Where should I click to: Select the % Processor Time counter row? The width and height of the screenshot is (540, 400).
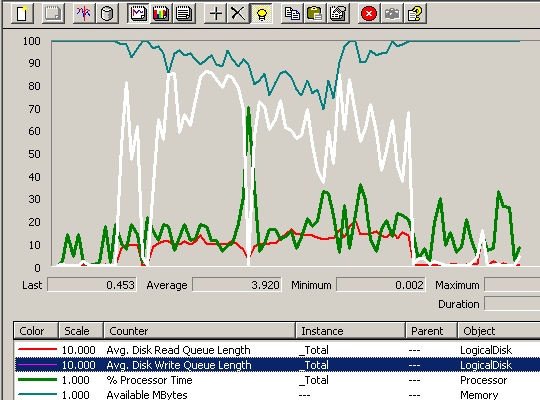[277, 380]
